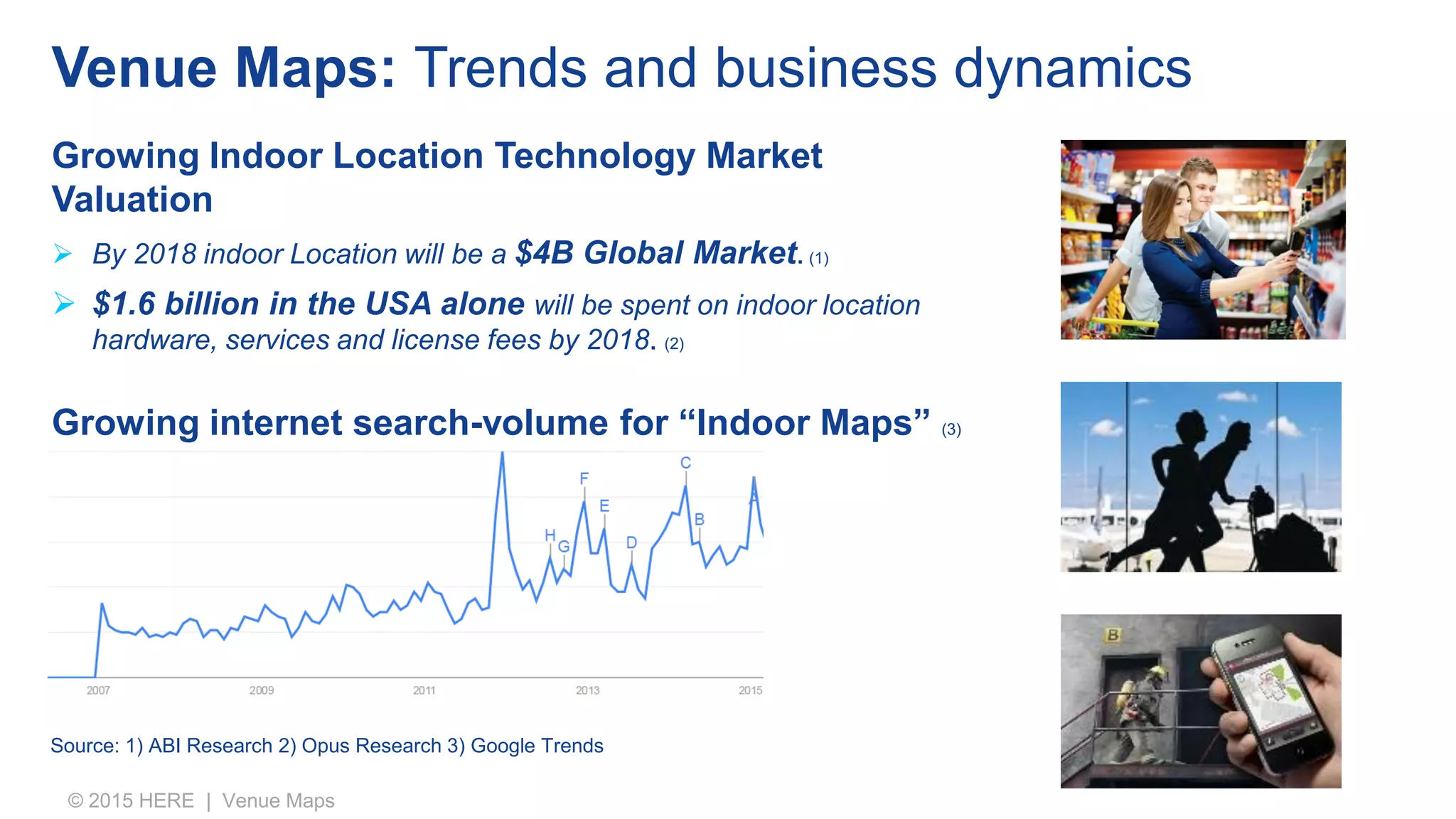Click footnote marker (2)
The image size is (1456, 819).
674,344
